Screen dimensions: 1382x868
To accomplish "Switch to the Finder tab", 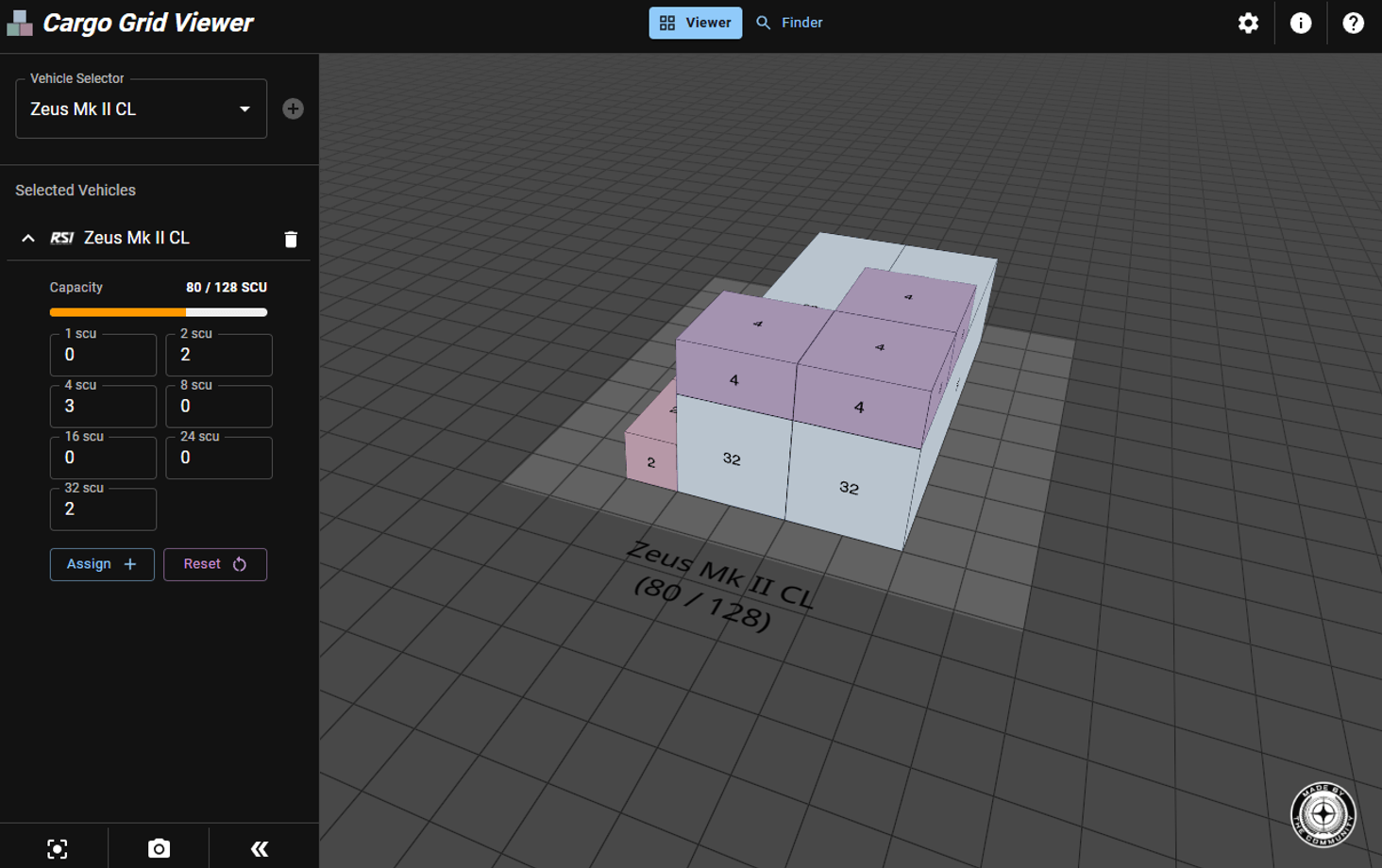I will click(790, 23).
